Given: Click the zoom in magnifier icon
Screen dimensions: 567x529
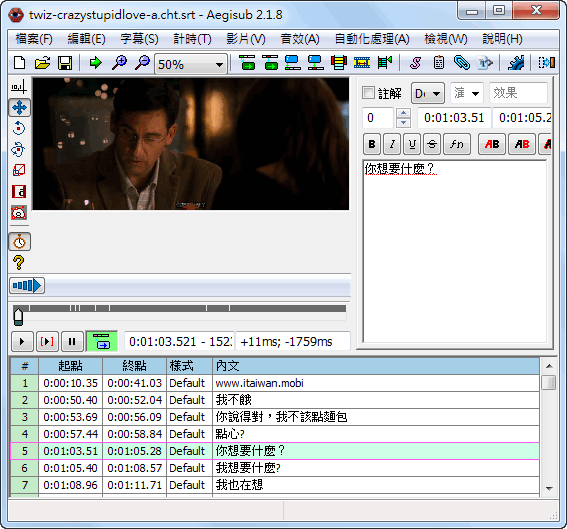Looking at the screenshot, I should click(x=119, y=63).
